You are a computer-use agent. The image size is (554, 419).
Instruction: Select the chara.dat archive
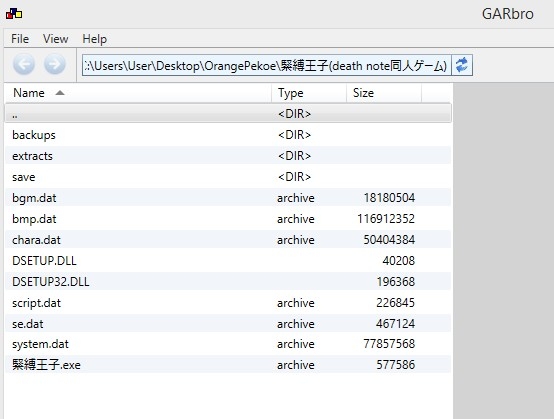[x=228, y=240]
